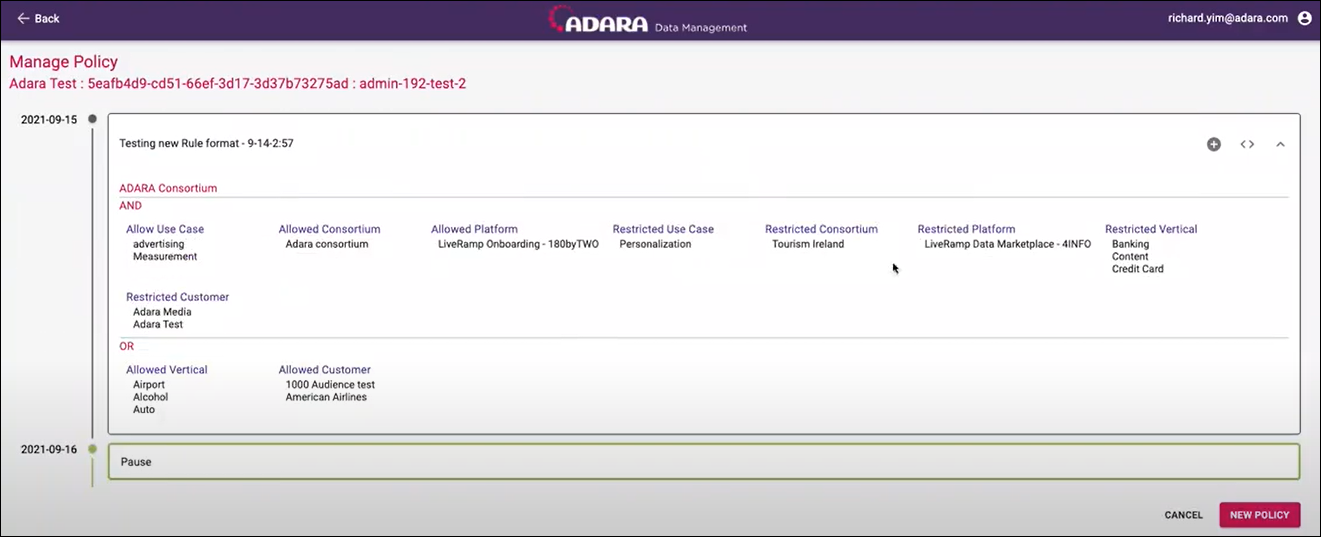Click the ADARA Consortium section label
The image size is (1321, 537).
pos(168,188)
